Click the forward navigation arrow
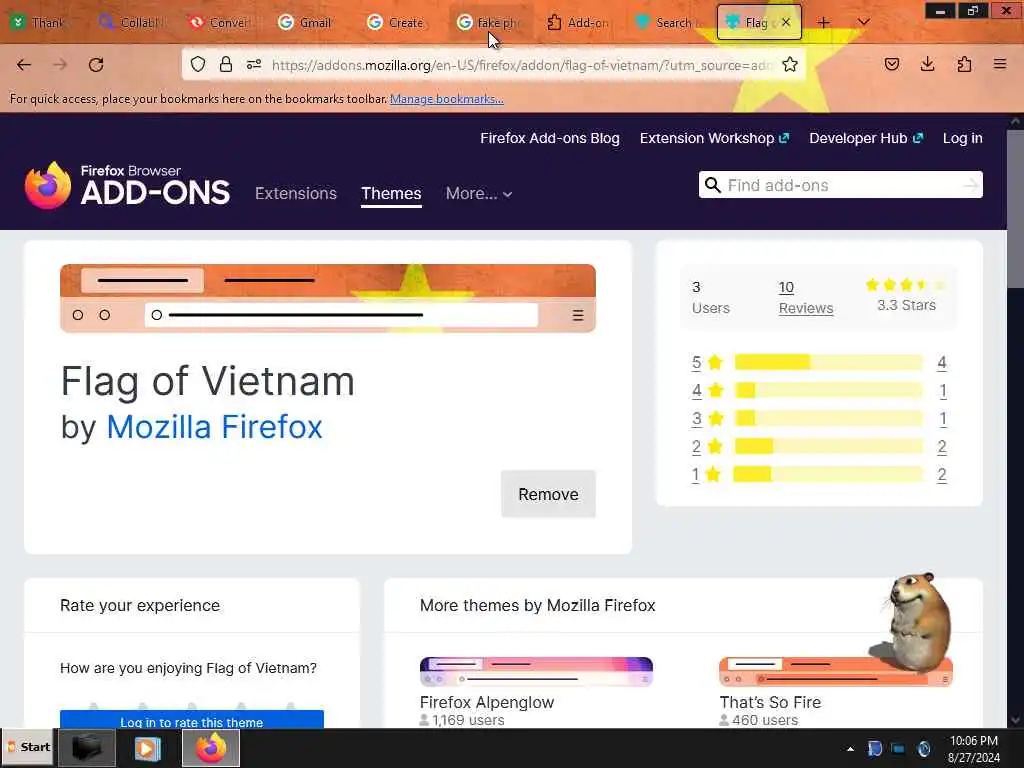This screenshot has width=1024, height=768. [x=60, y=65]
